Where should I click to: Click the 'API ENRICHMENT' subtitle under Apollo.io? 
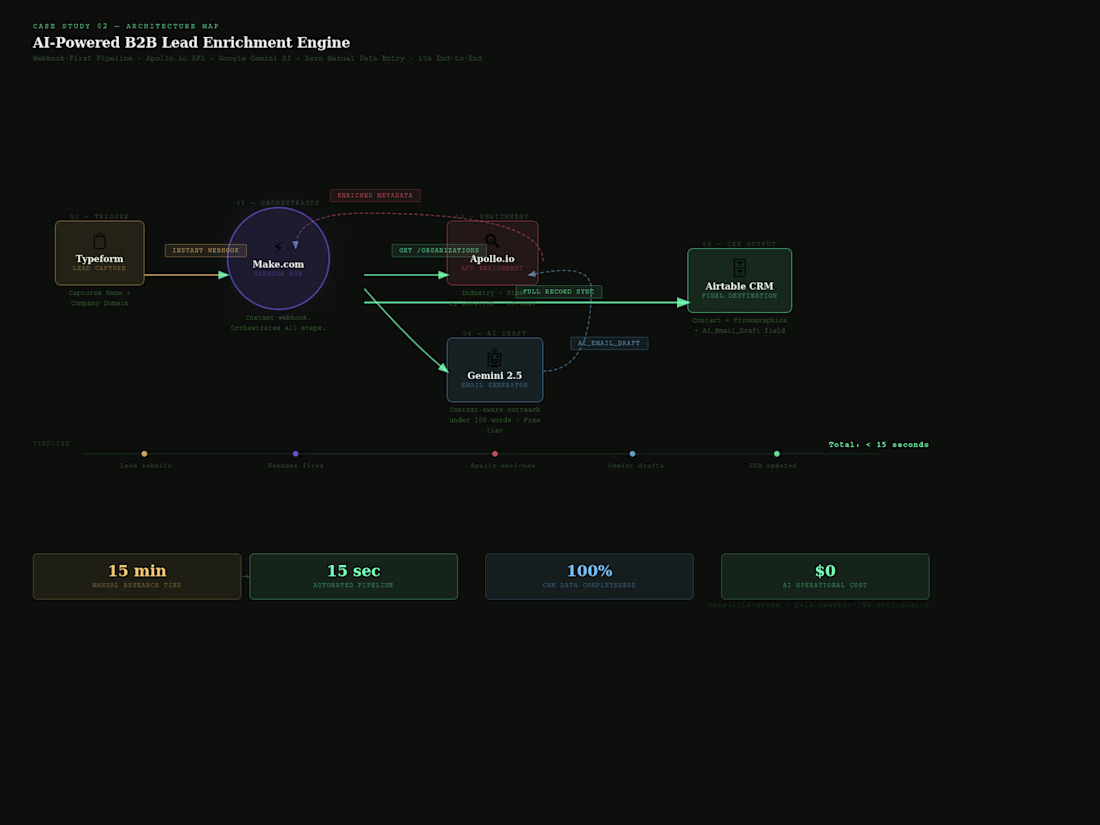tap(492, 269)
